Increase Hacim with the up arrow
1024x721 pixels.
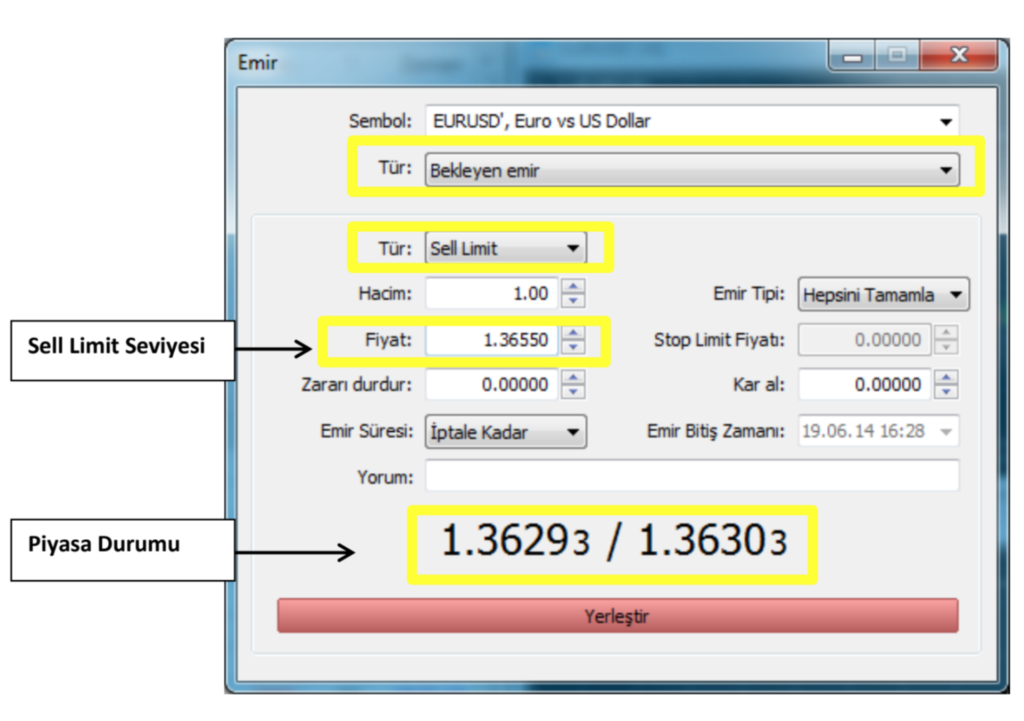pos(573,286)
